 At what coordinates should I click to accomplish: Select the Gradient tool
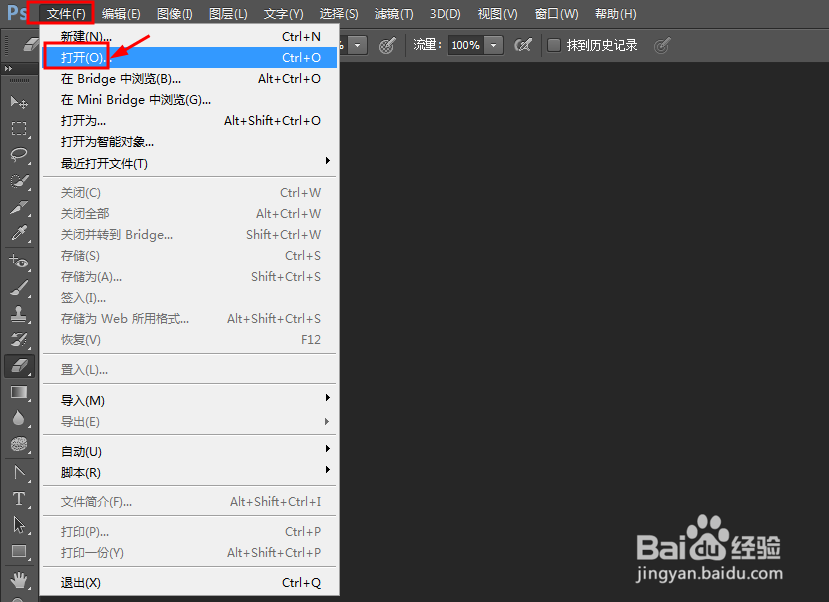(x=19, y=392)
